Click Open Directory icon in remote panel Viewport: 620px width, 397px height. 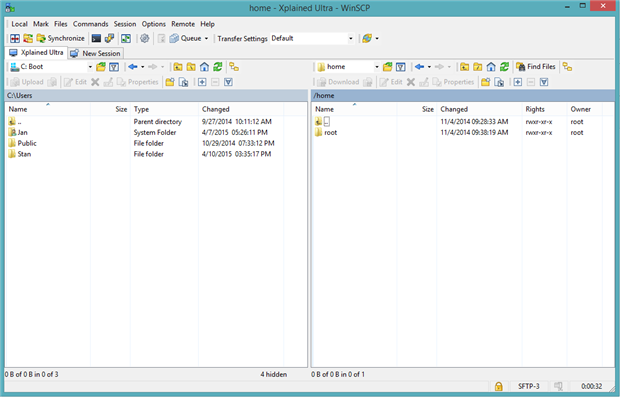click(x=388, y=67)
